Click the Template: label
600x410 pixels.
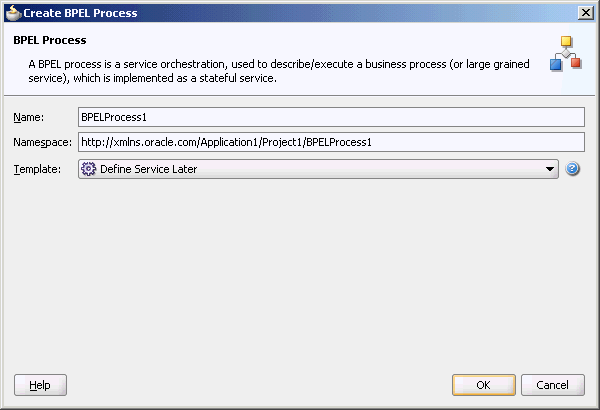point(37,169)
